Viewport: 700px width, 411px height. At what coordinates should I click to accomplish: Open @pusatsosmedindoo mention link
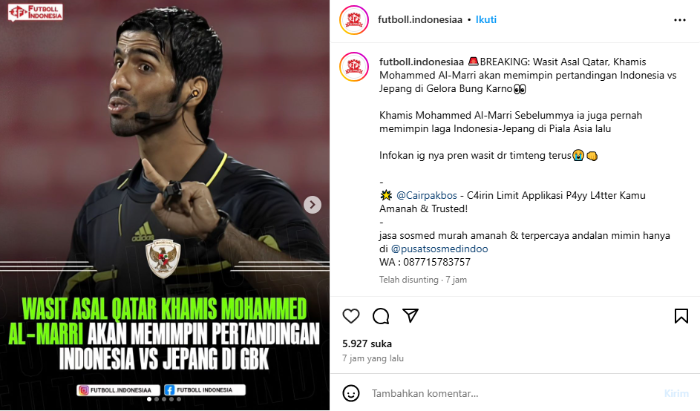(x=439, y=249)
